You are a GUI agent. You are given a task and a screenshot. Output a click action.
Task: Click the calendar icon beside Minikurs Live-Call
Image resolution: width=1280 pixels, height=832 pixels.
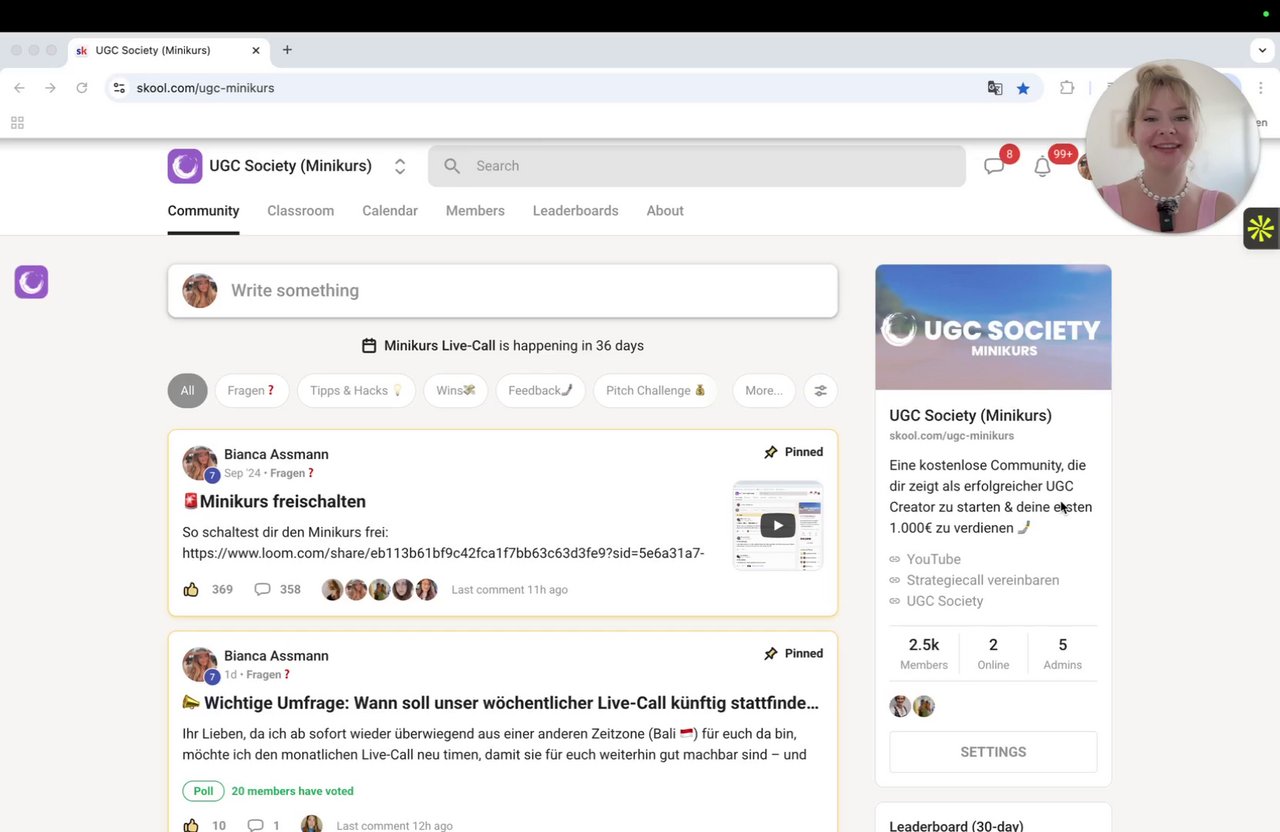tap(369, 346)
